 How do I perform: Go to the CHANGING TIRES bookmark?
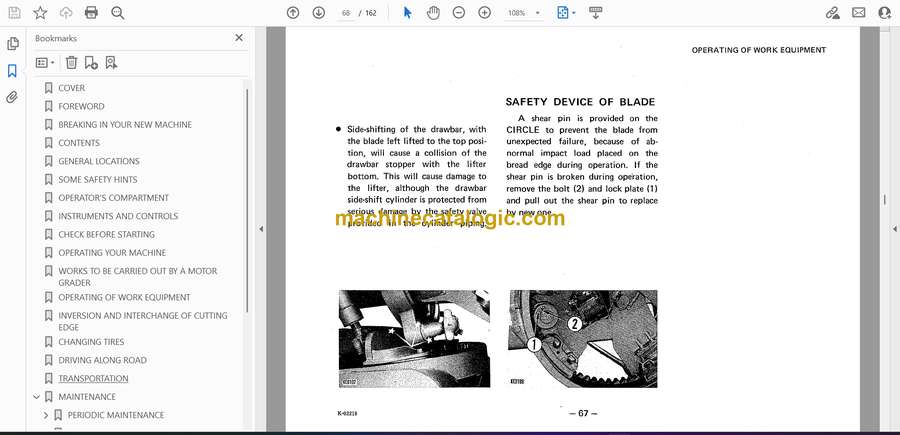[x=91, y=341]
